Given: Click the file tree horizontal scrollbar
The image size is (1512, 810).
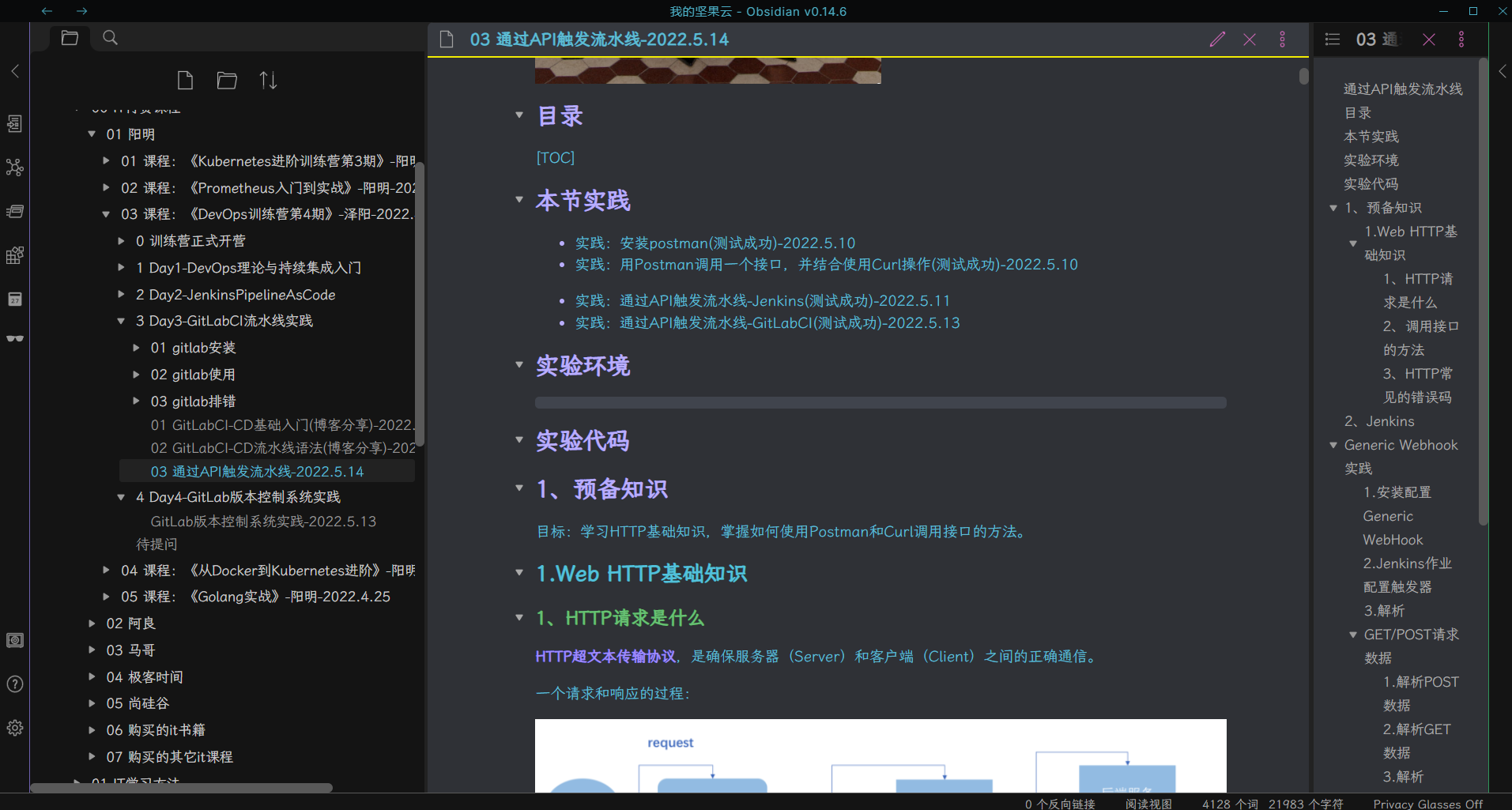Looking at the screenshot, I should tap(181, 788).
